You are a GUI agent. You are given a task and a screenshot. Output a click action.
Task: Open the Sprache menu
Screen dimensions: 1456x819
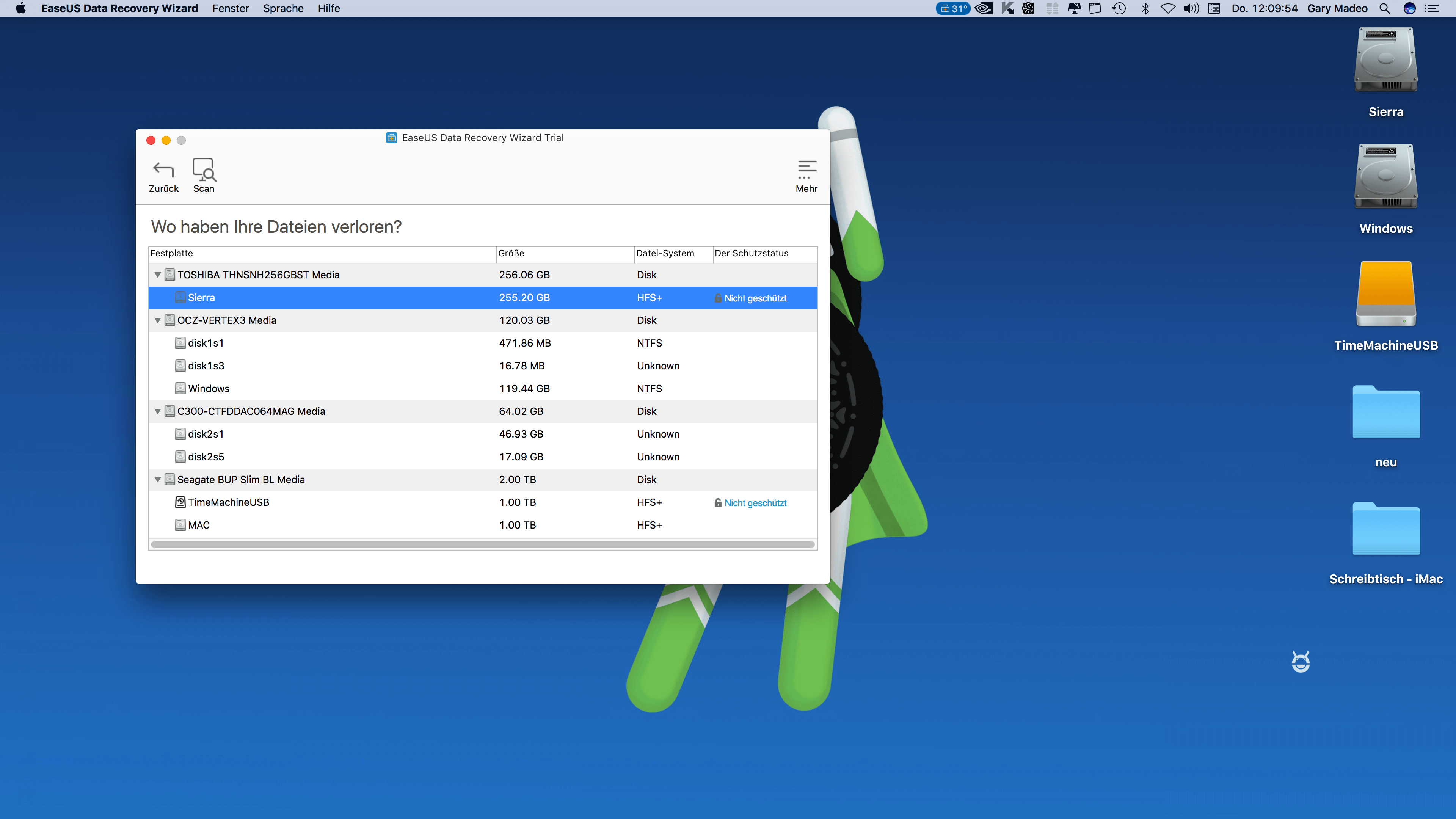[283, 8]
